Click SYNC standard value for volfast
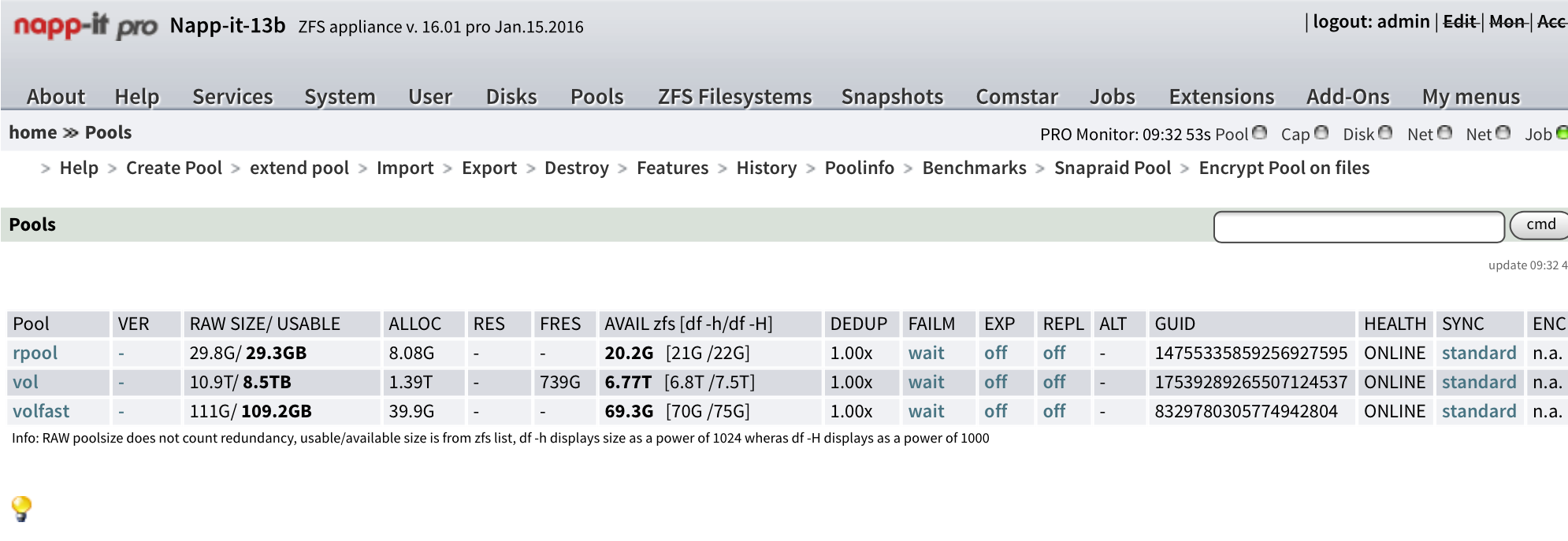 tap(1479, 411)
